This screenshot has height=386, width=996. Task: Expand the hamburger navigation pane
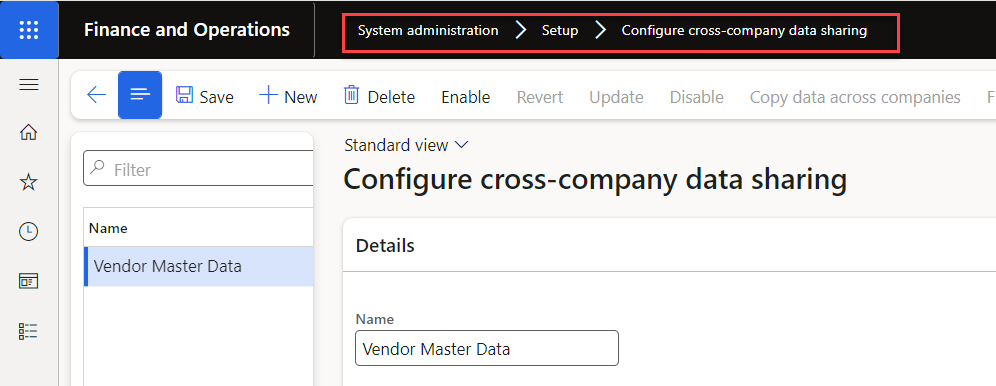click(x=29, y=84)
